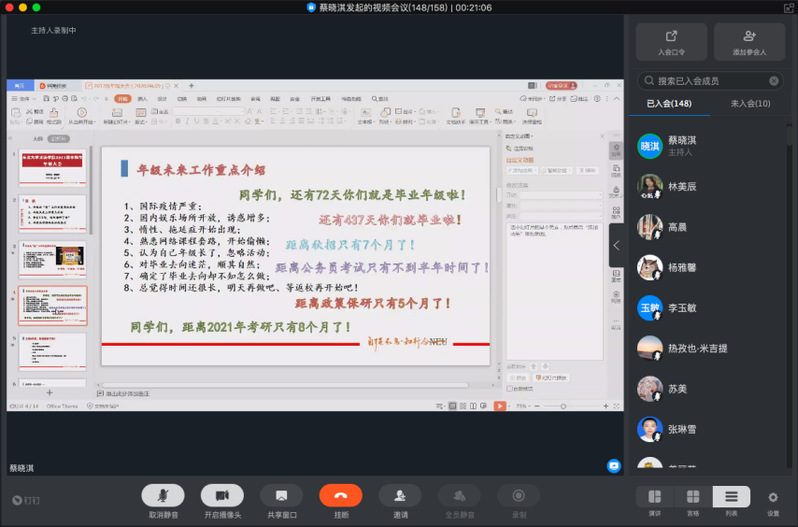Select the 设计 ribbon tab
The image size is (798, 527).
click(x=162, y=99)
